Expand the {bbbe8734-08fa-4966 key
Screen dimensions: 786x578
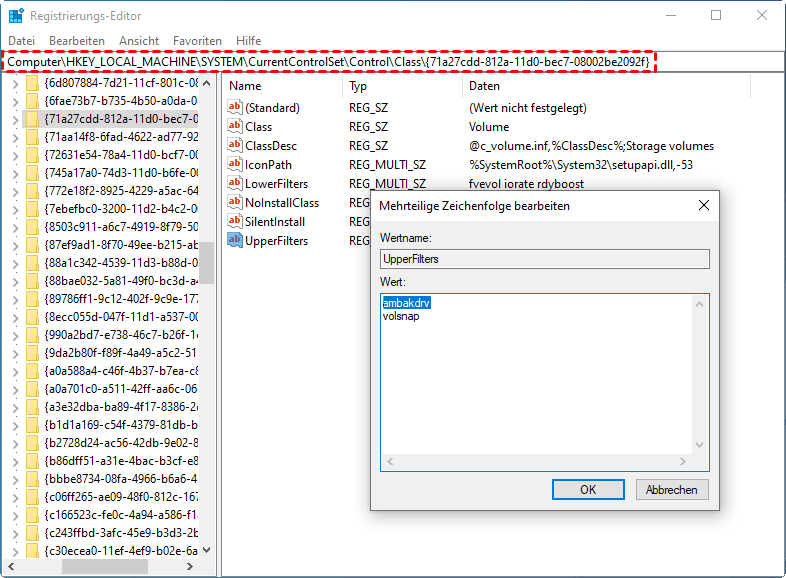[x=15, y=480]
